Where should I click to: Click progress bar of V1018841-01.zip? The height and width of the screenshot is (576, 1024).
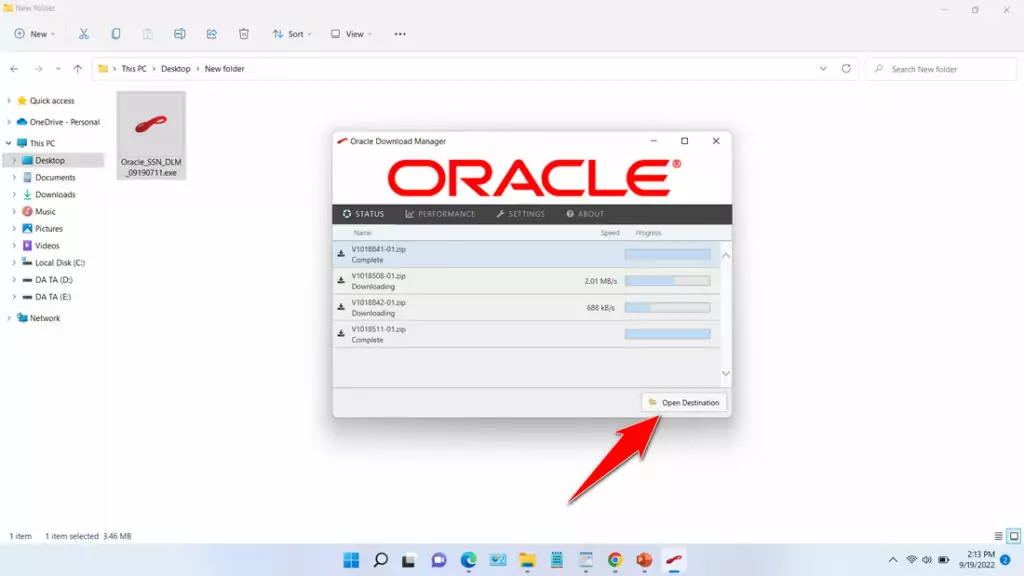(667, 254)
